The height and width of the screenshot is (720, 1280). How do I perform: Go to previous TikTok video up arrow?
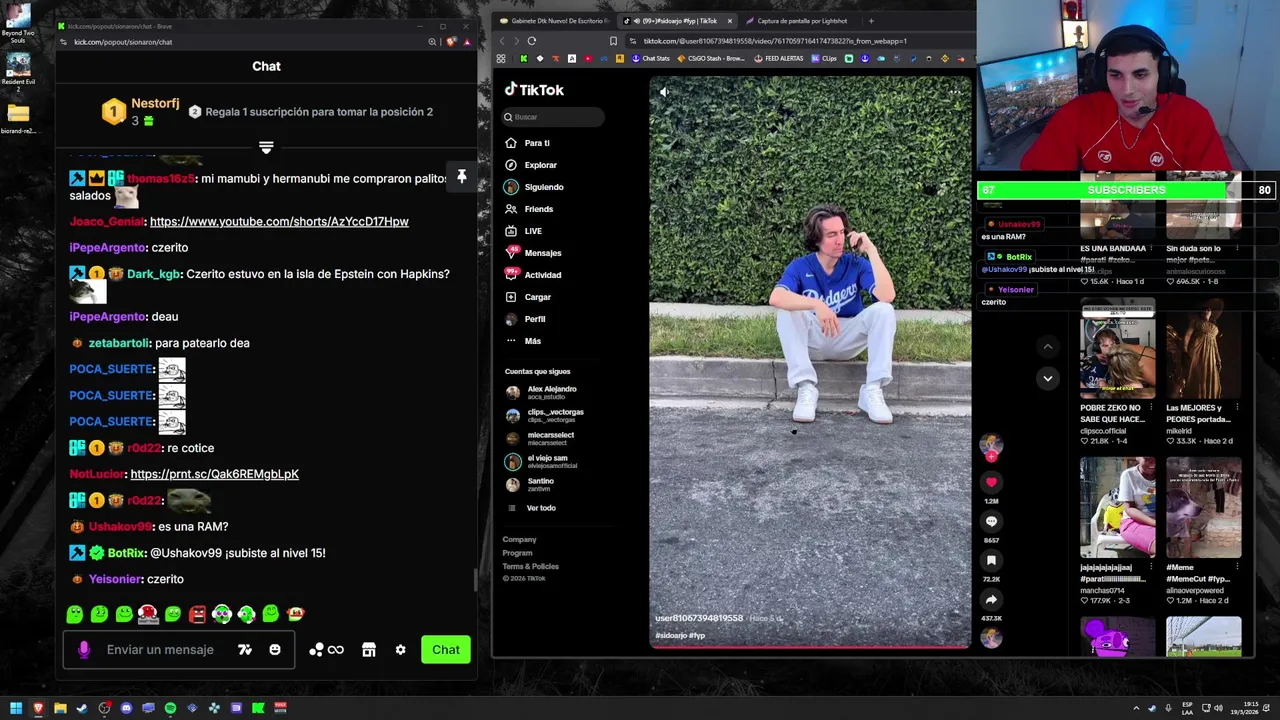coord(1047,347)
